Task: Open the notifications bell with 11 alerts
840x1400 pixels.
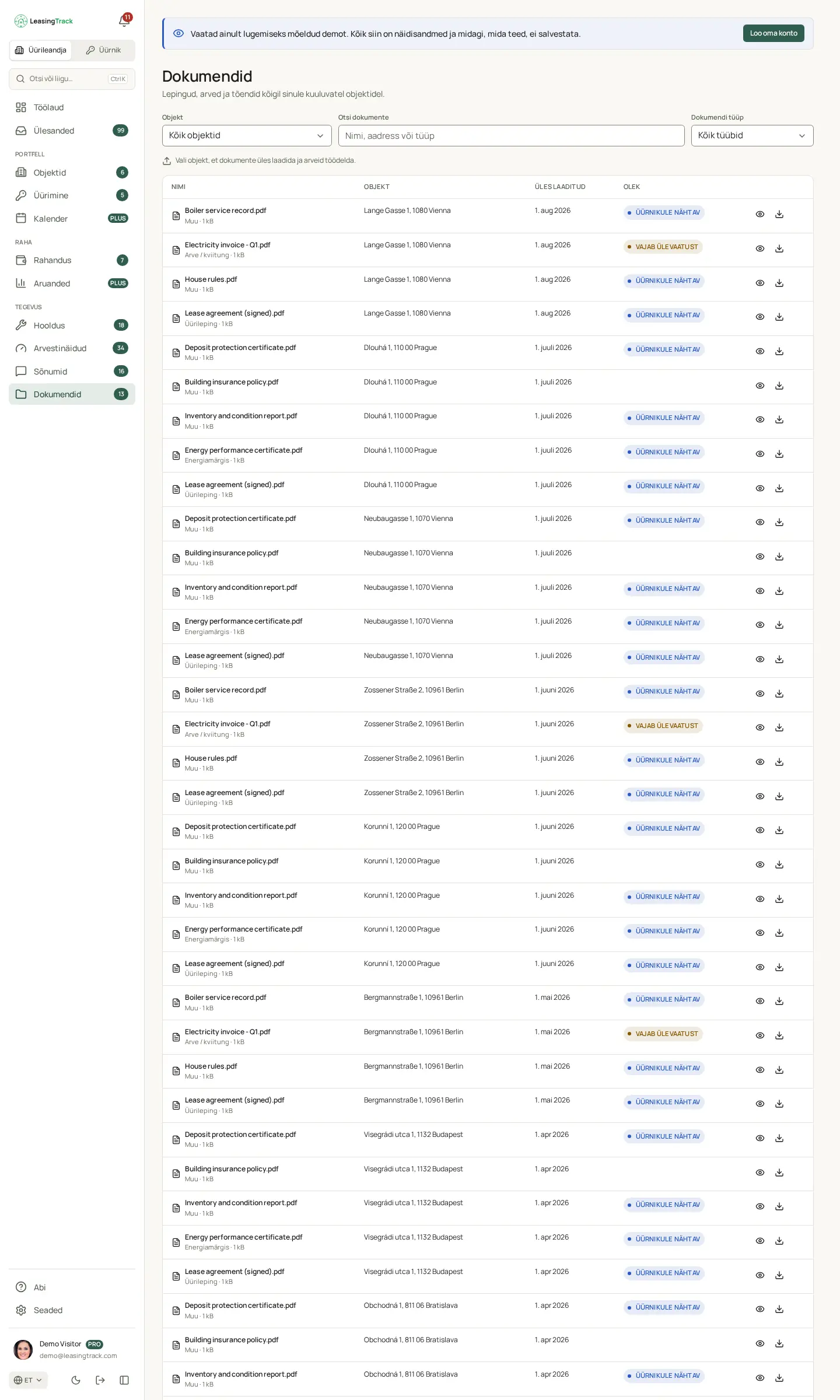Action: (x=124, y=20)
